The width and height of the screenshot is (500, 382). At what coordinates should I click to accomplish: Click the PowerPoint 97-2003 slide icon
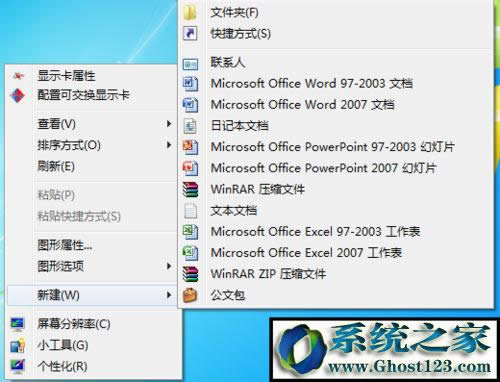pos(190,147)
